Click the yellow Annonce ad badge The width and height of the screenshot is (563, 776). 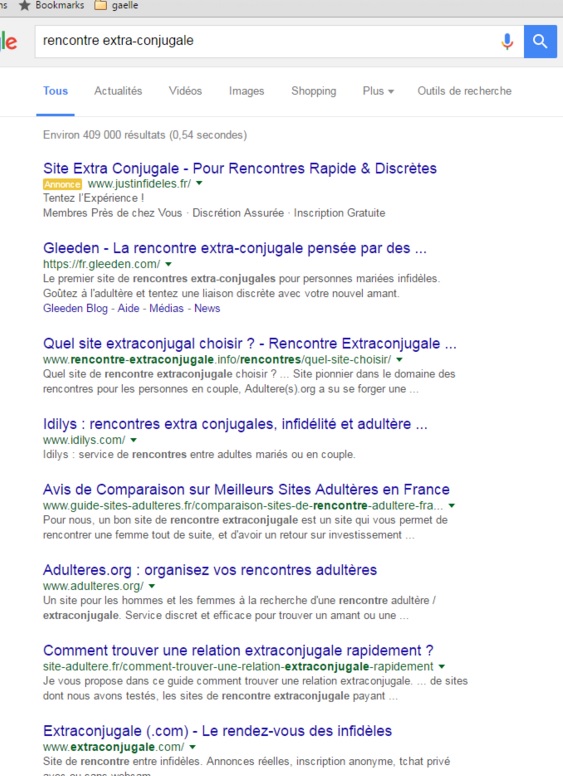coord(62,184)
